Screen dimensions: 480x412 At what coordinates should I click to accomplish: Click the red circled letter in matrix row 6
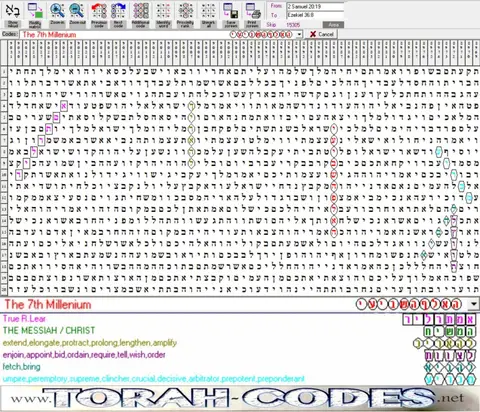pos(334,129)
